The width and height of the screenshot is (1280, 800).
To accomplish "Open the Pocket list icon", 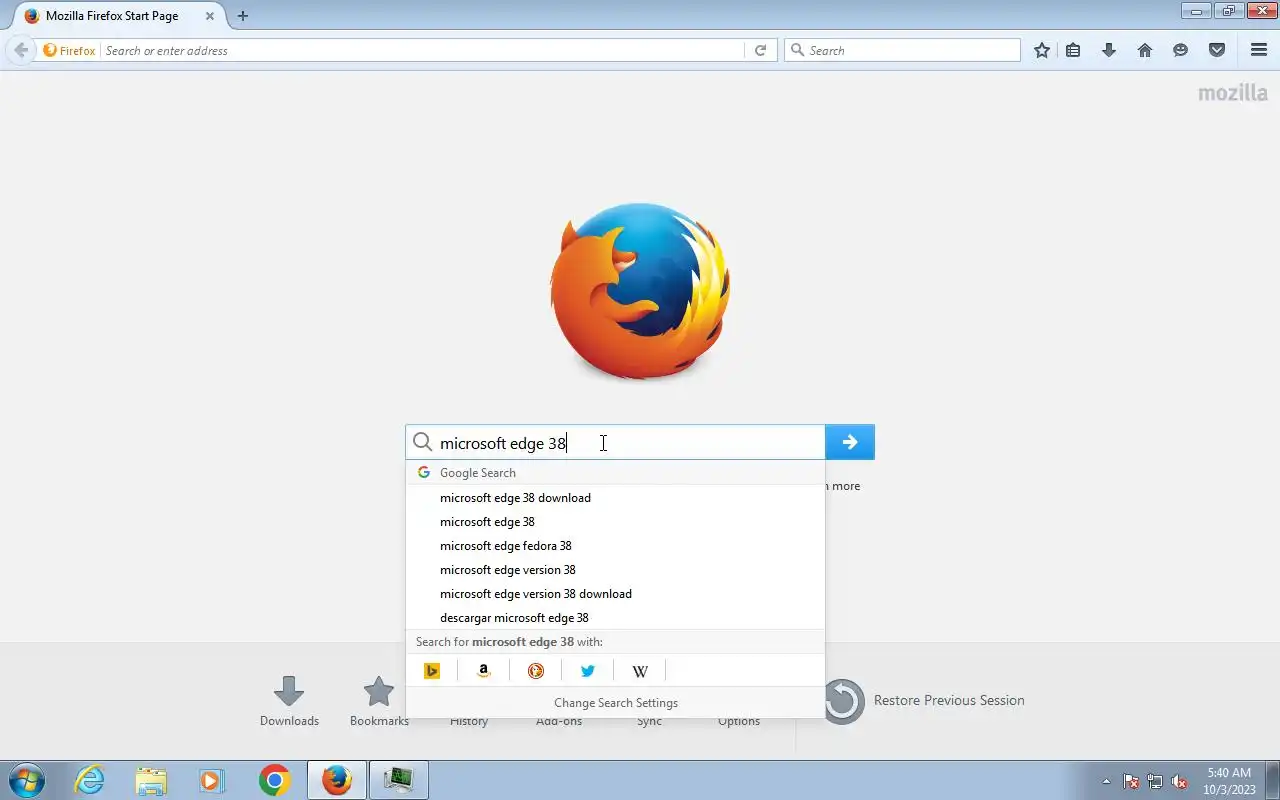I will pyautogui.click(x=1217, y=50).
